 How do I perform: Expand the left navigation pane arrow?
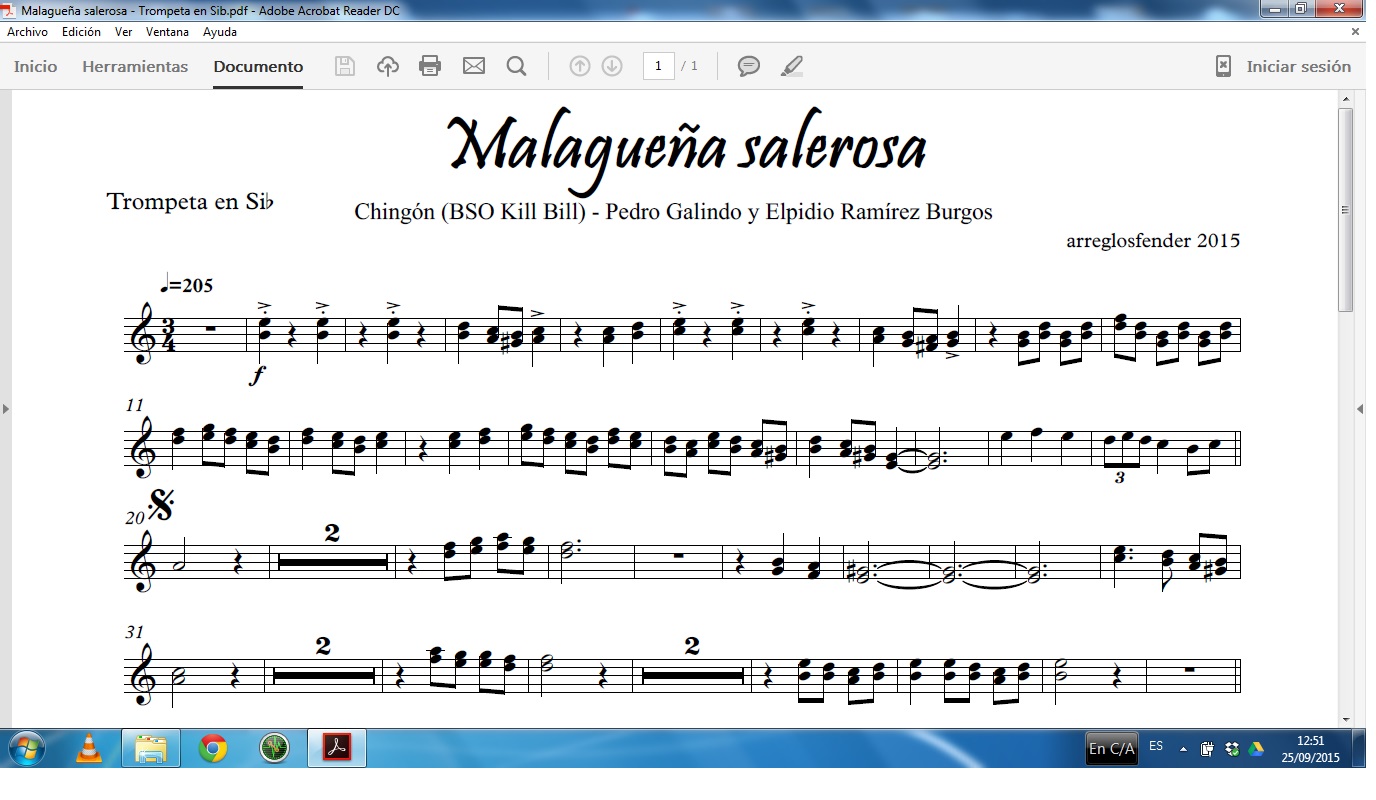[x=5, y=409]
